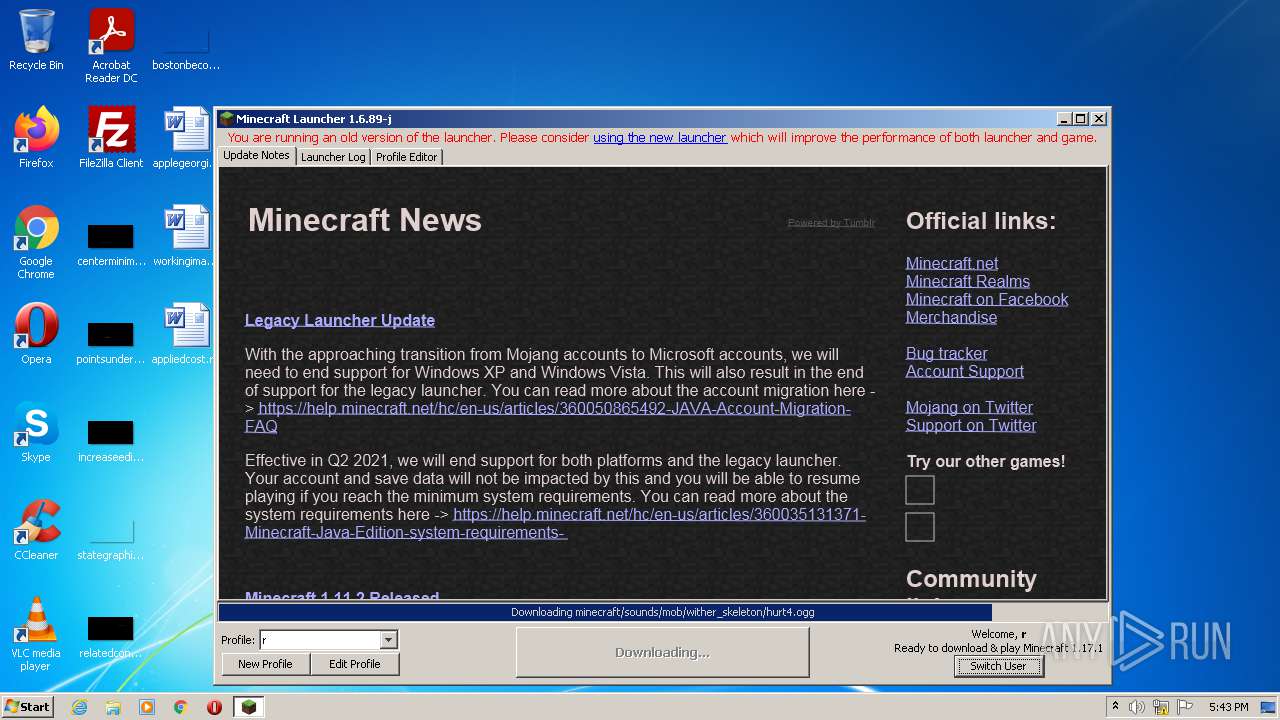Open Action Center flag icon
Viewport: 1280px width, 720px height.
click(1184, 707)
